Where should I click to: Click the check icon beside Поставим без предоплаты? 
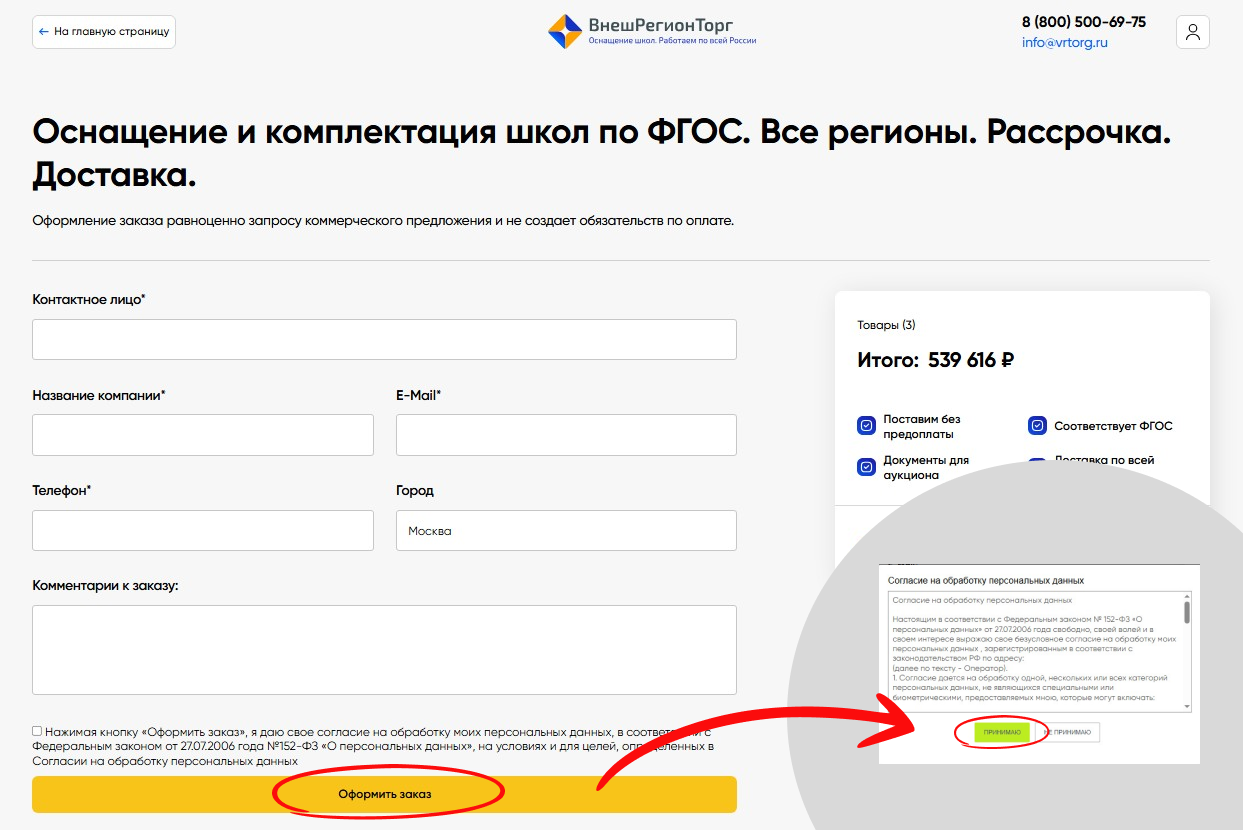click(x=866, y=427)
